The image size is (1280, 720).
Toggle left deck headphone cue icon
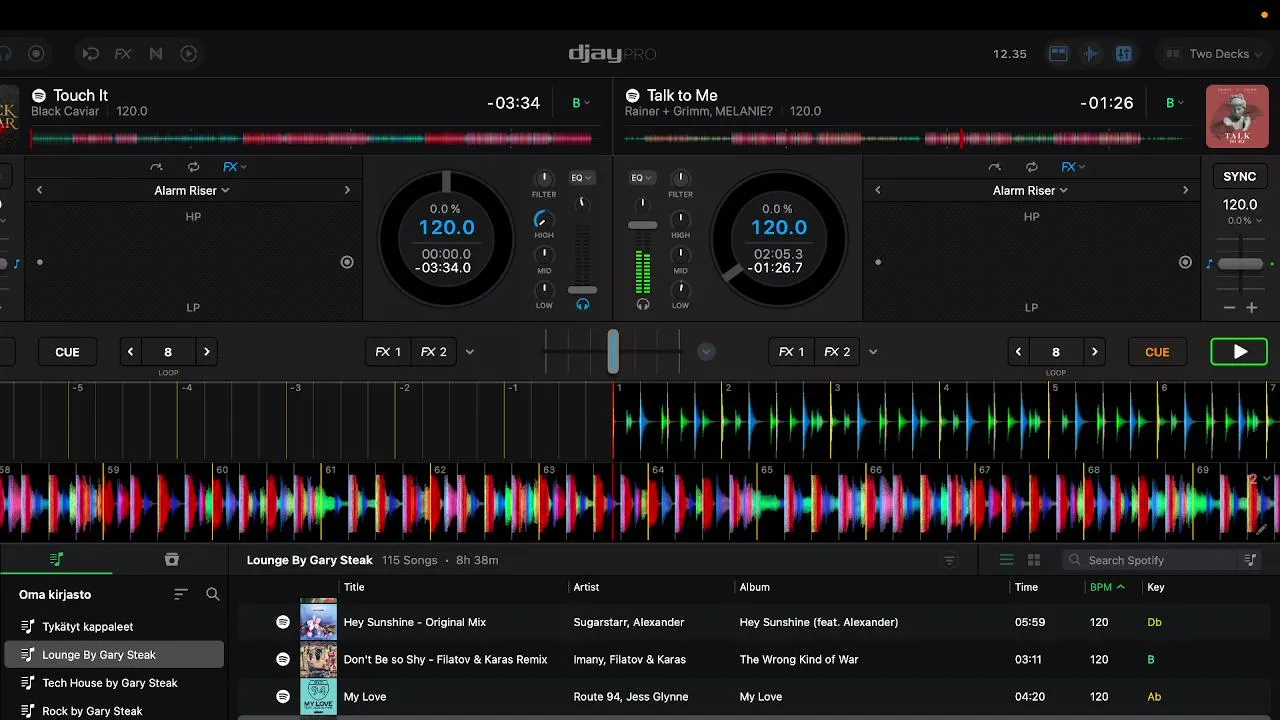click(x=582, y=304)
